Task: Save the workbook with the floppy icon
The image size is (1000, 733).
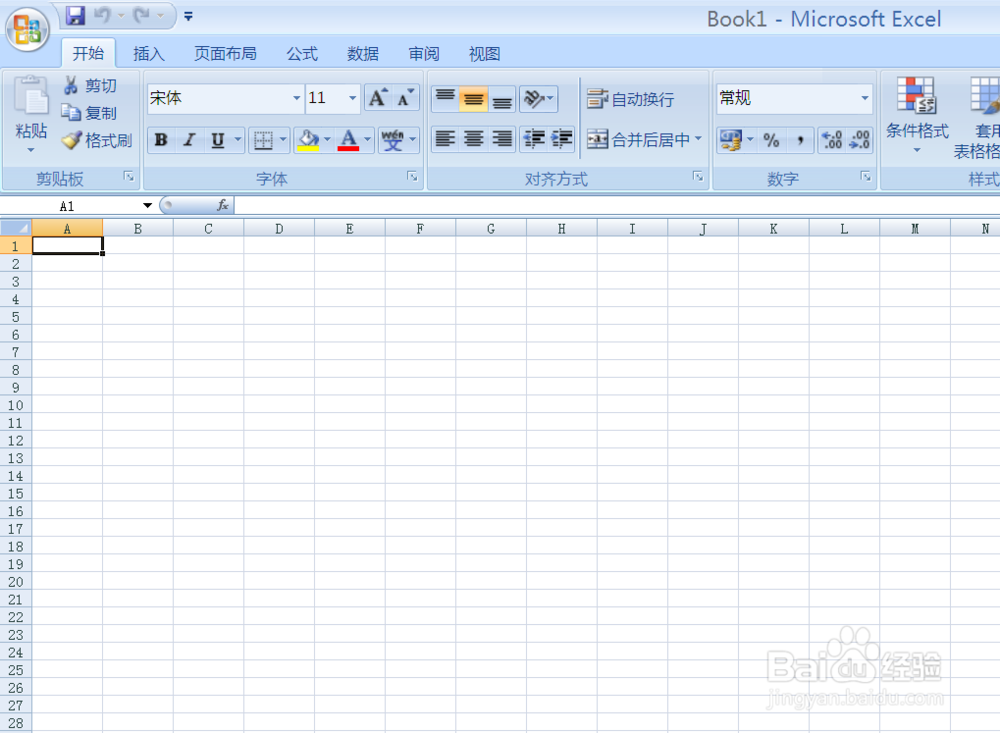Action: click(x=75, y=15)
